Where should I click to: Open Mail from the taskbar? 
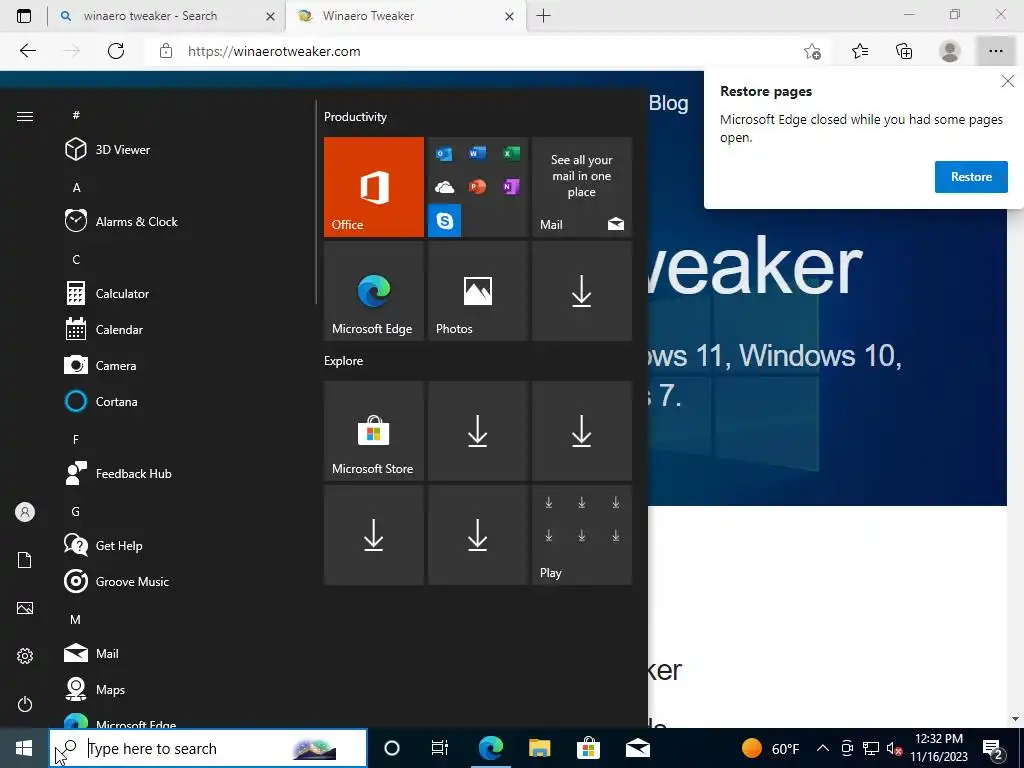coord(637,748)
